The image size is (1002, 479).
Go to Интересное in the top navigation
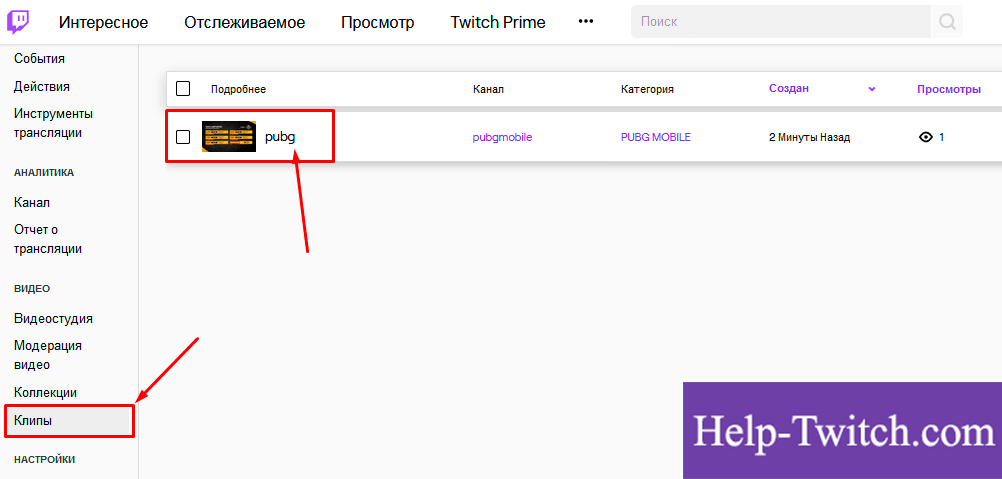104,22
